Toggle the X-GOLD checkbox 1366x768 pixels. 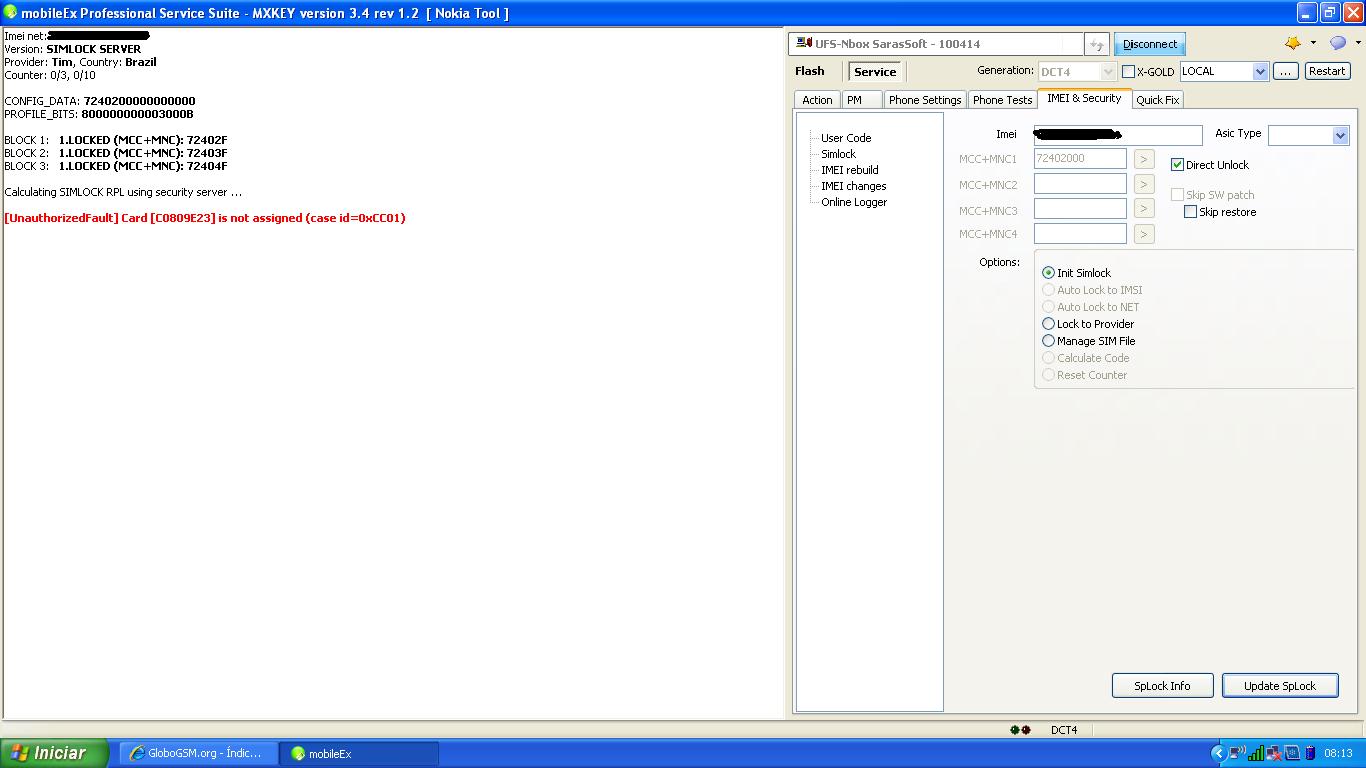click(x=1128, y=72)
